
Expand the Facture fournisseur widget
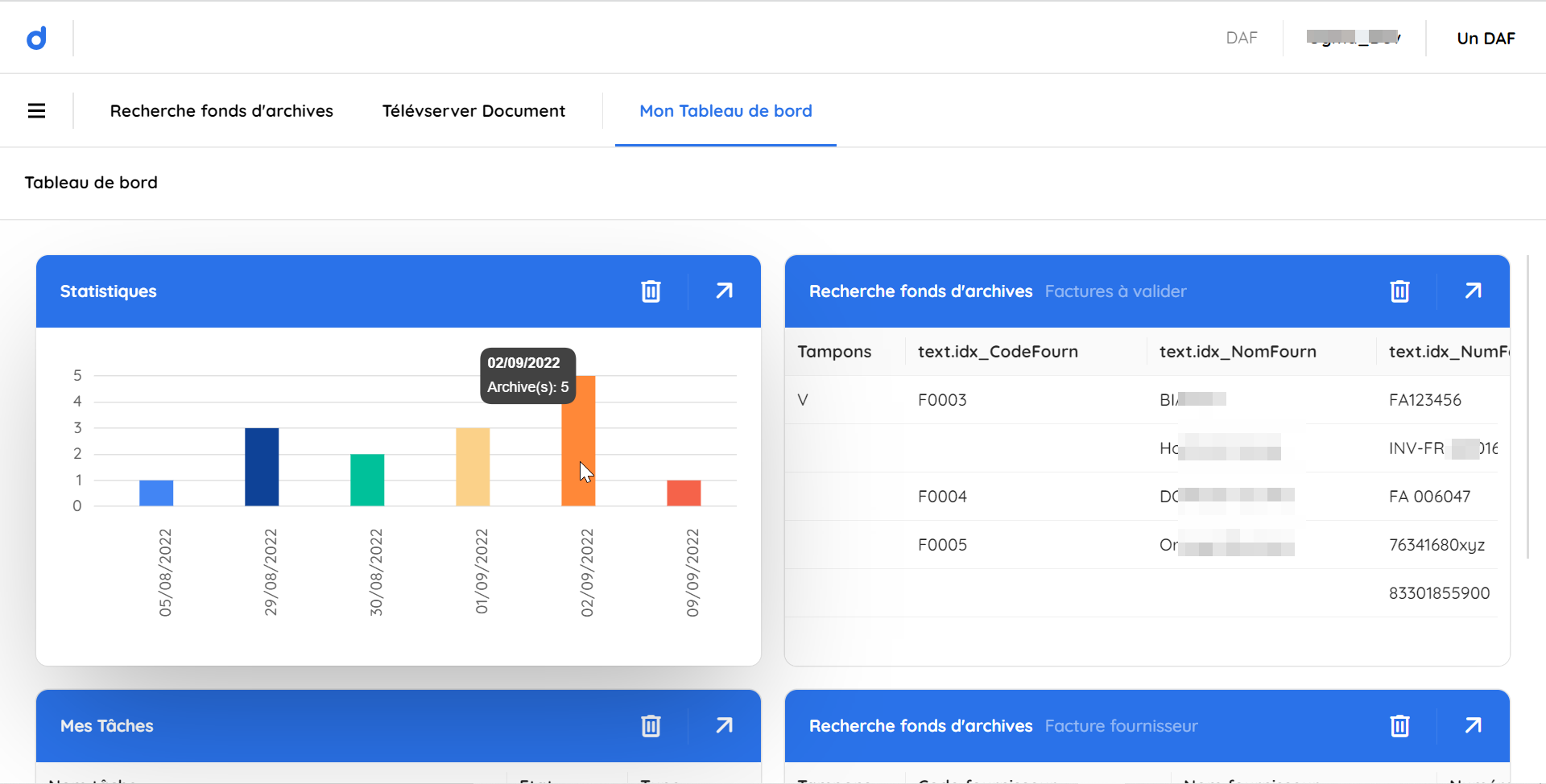pos(1473,726)
